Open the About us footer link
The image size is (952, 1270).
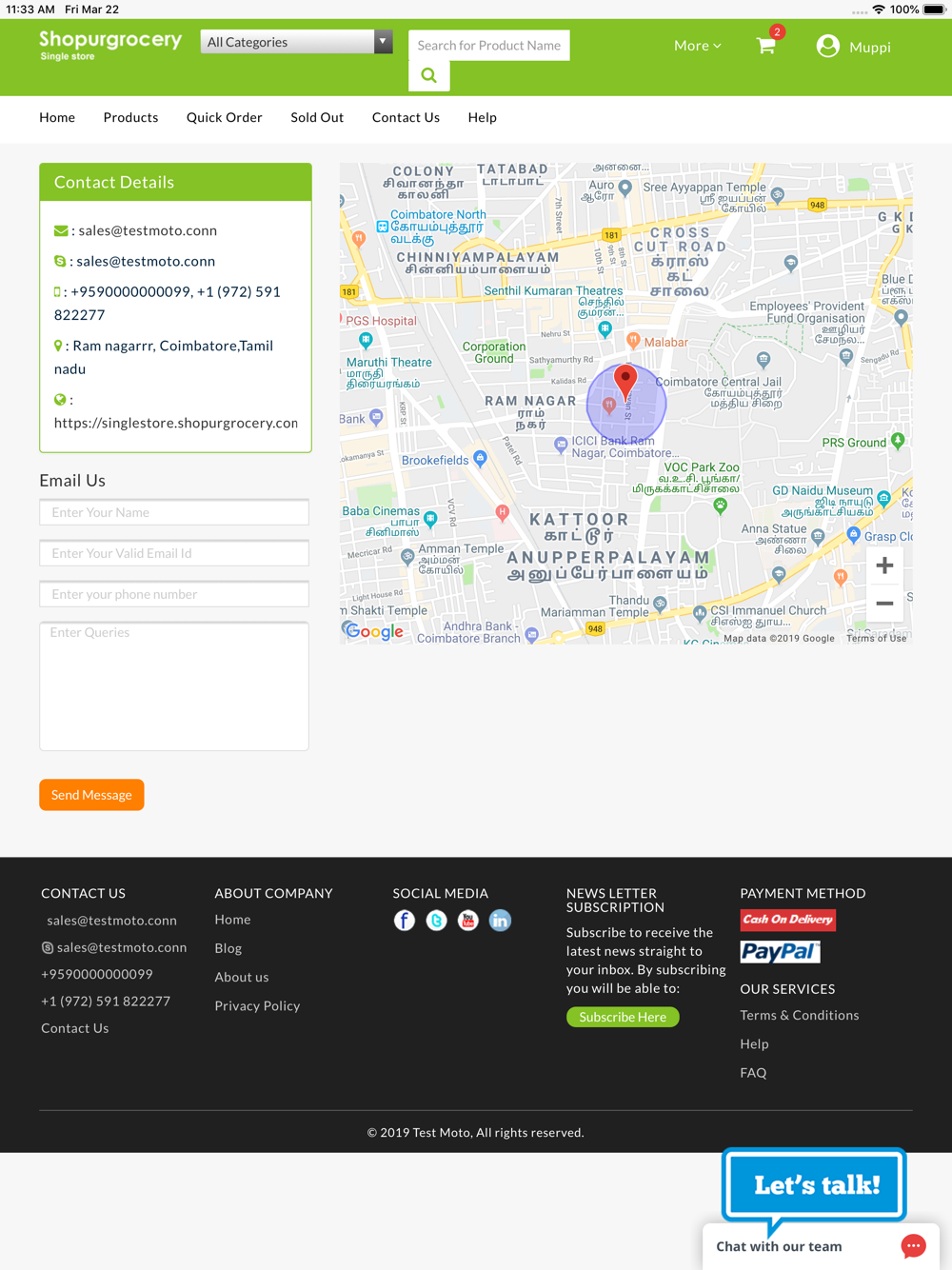point(242,977)
